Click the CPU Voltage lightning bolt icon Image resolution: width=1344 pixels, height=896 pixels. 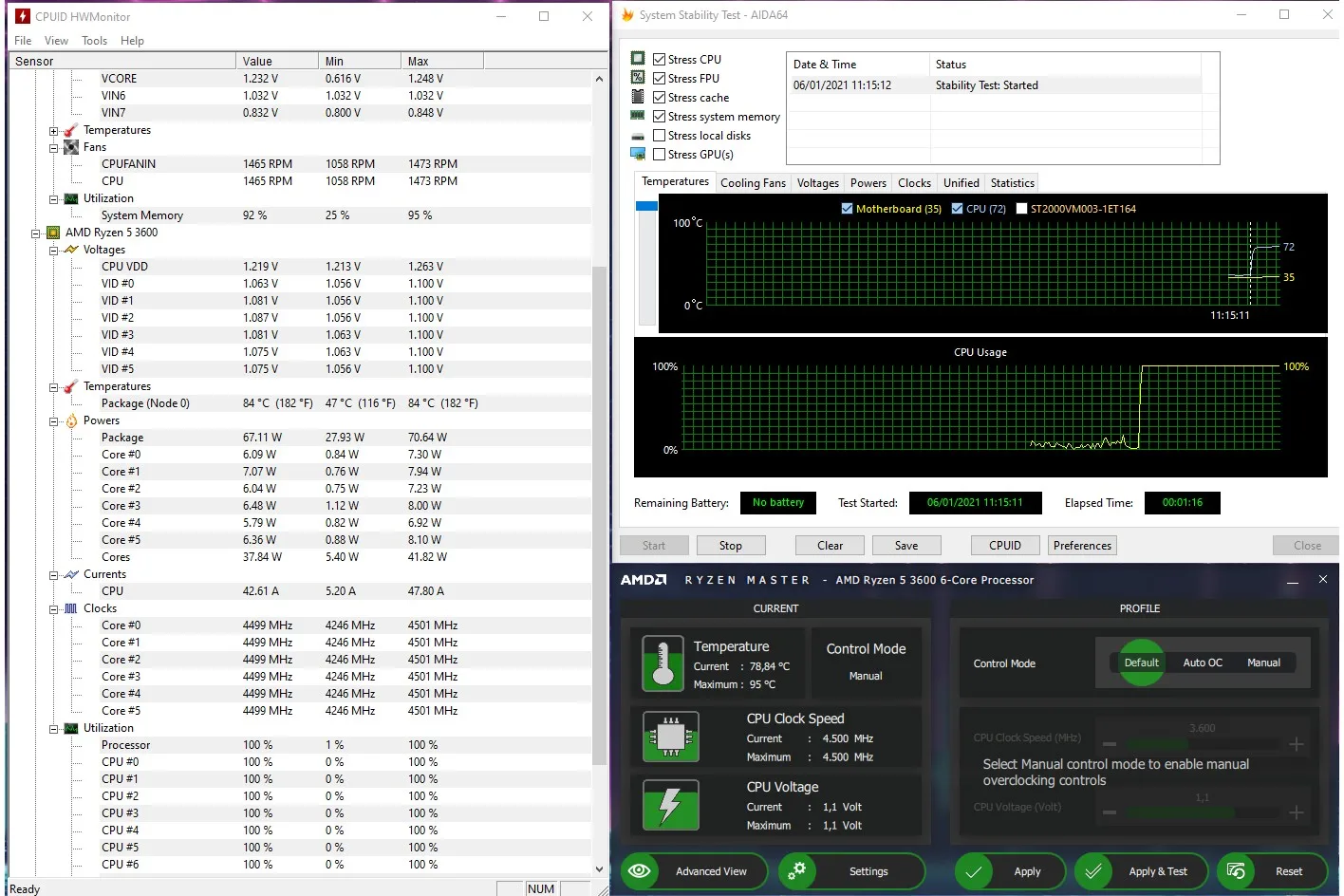(671, 805)
